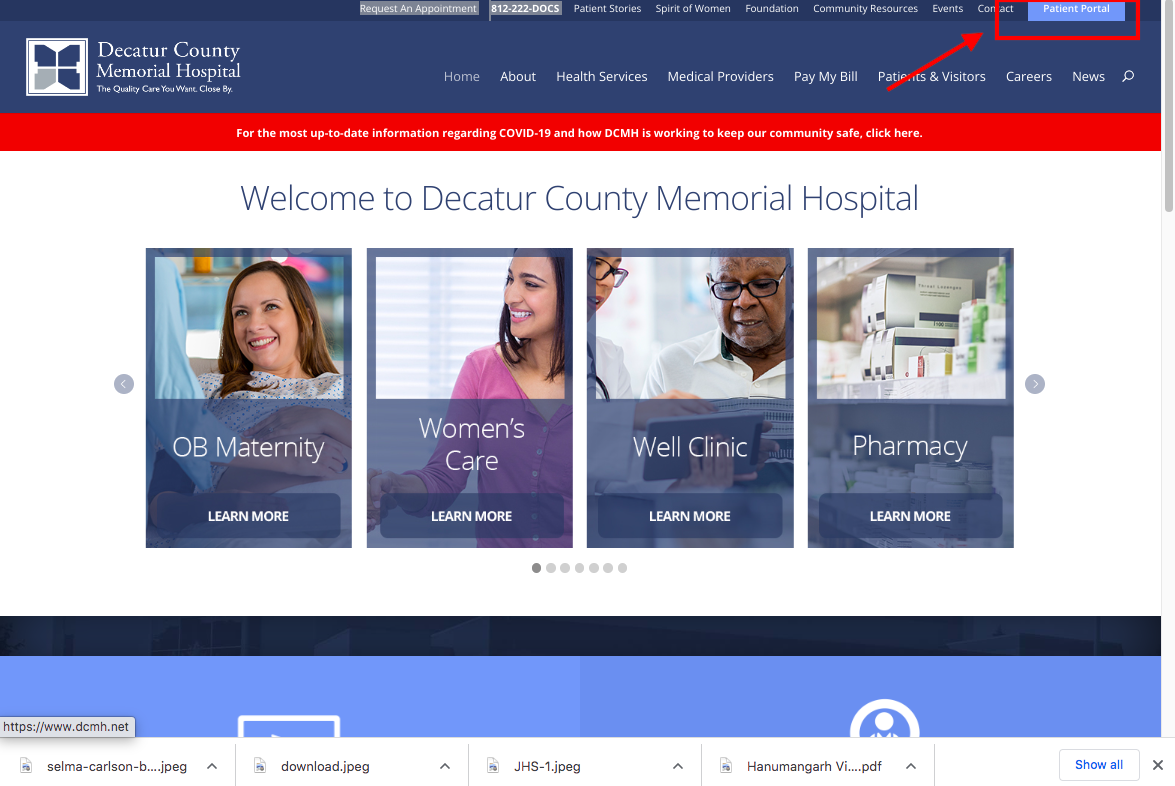Viewport: 1175px width, 786px height.
Task: Click the previous carousel arrow
Action: tap(123, 384)
